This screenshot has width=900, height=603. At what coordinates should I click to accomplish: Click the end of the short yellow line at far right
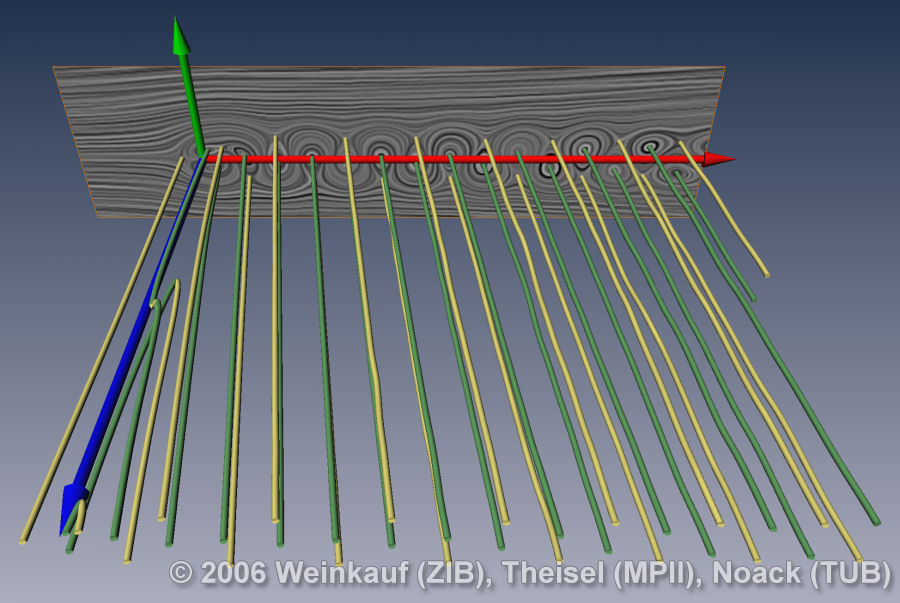click(766, 273)
